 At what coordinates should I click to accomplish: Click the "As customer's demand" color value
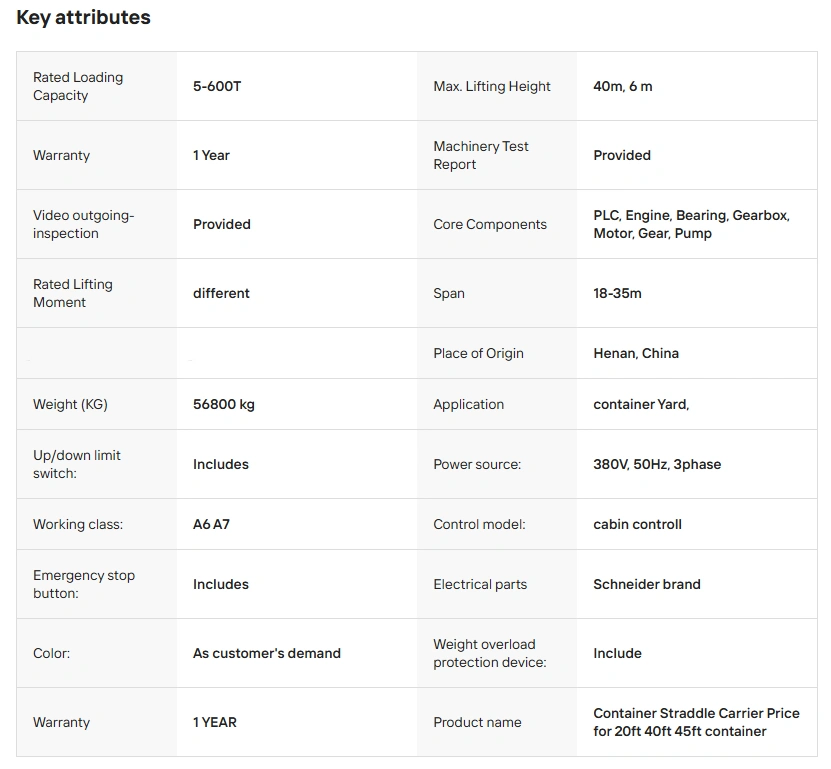pos(267,653)
